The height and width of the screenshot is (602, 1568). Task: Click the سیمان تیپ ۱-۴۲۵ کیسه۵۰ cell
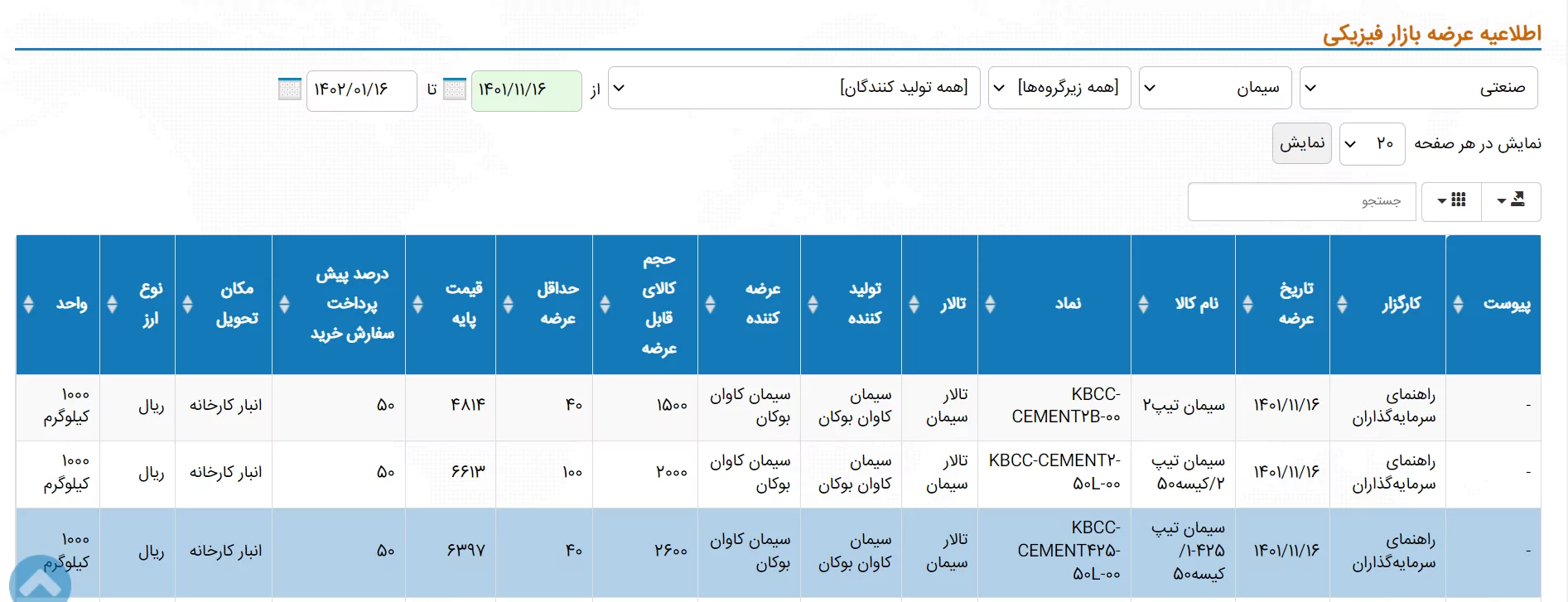(1183, 551)
